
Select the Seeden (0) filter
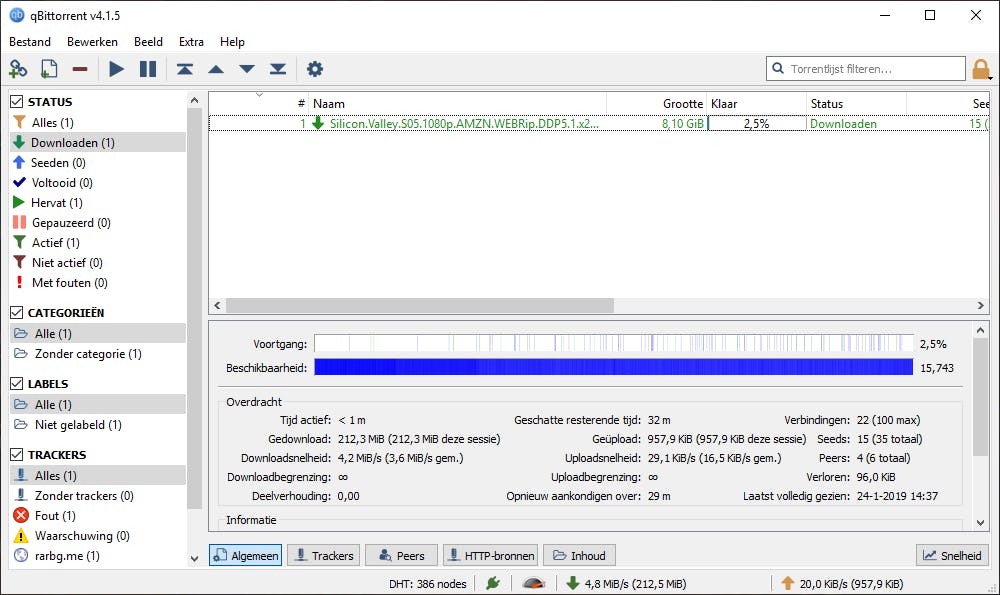coord(98,163)
